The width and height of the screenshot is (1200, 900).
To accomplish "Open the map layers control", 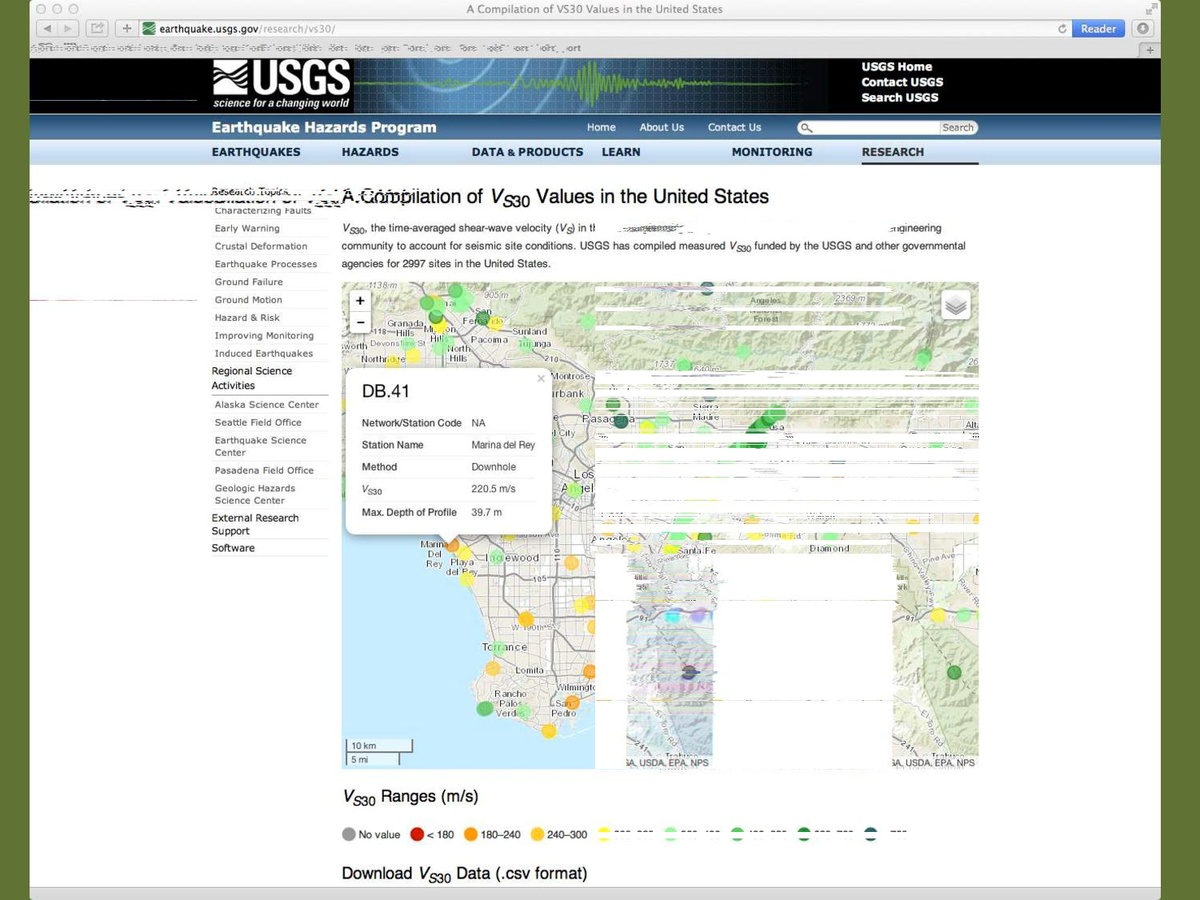I will tap(956, 305).
